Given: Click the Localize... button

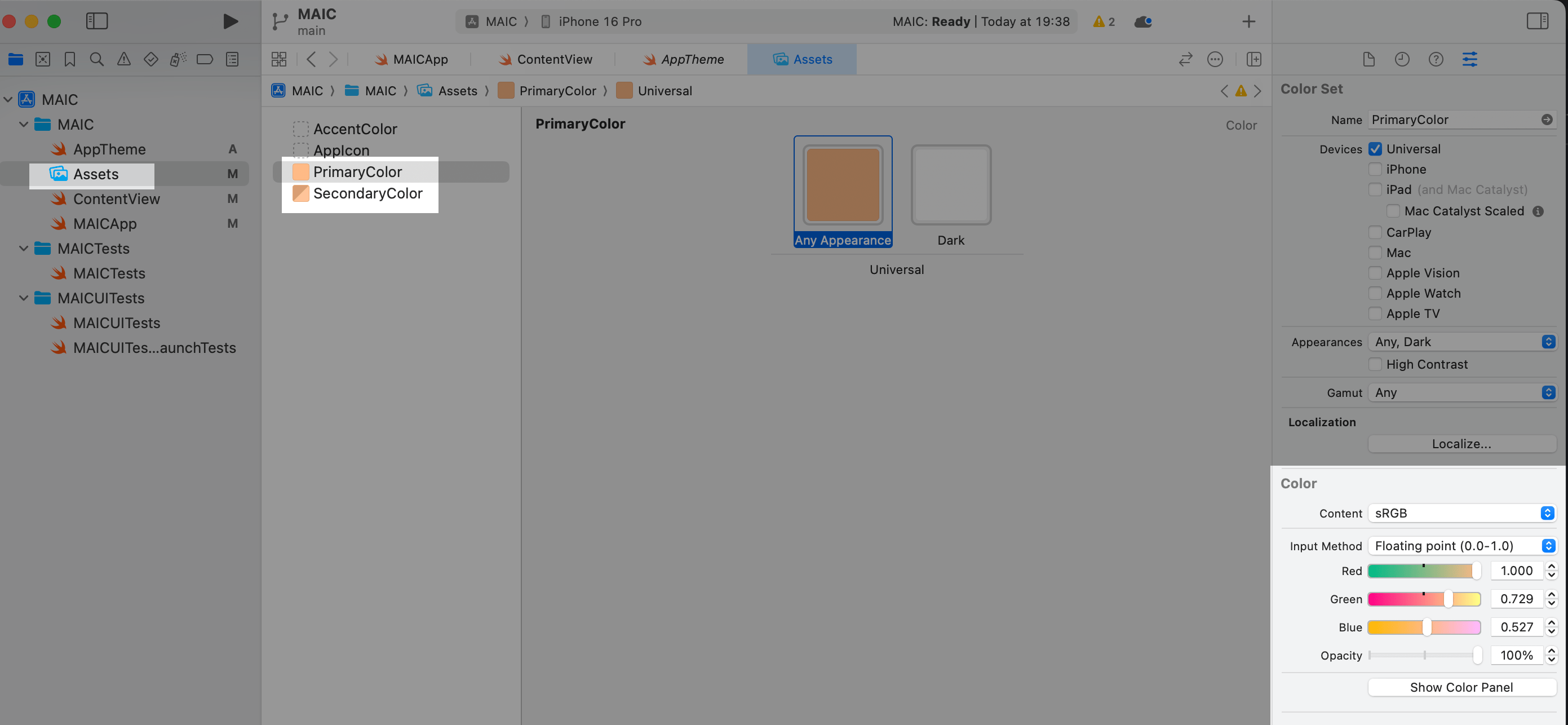Looking at the screenshot, I should (x=1461, y=444).
